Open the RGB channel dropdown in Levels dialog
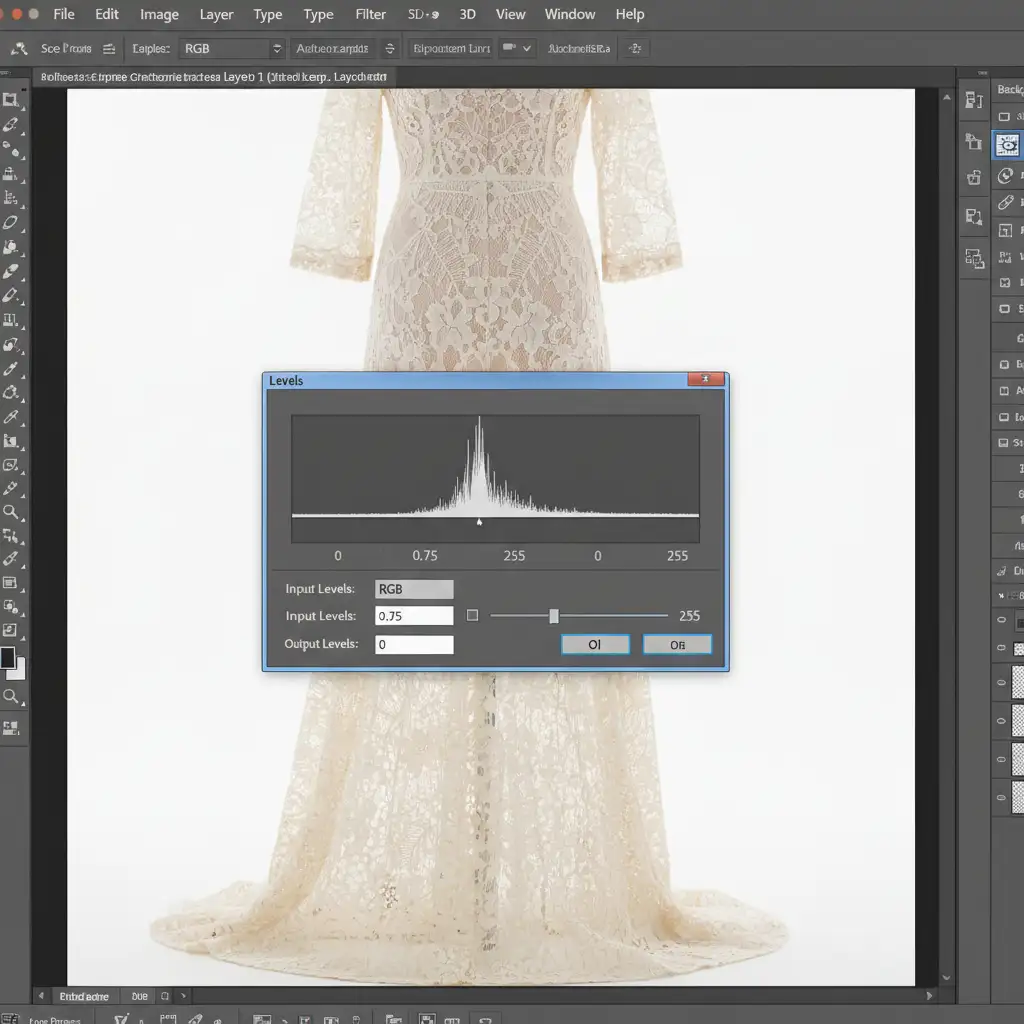This screenshot has width=1024, height=1024. point(414,589)
